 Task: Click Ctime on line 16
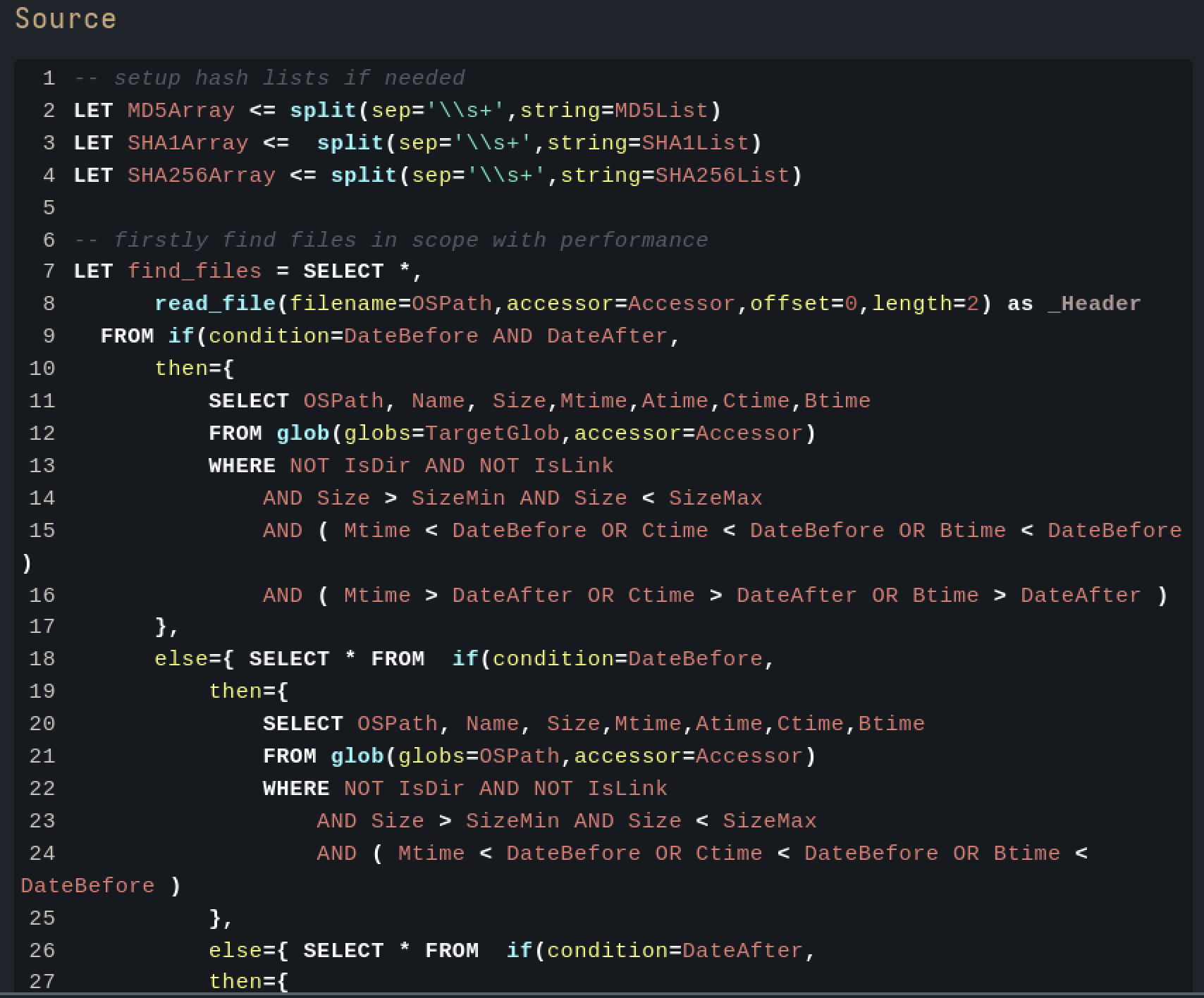pos(661,596)
